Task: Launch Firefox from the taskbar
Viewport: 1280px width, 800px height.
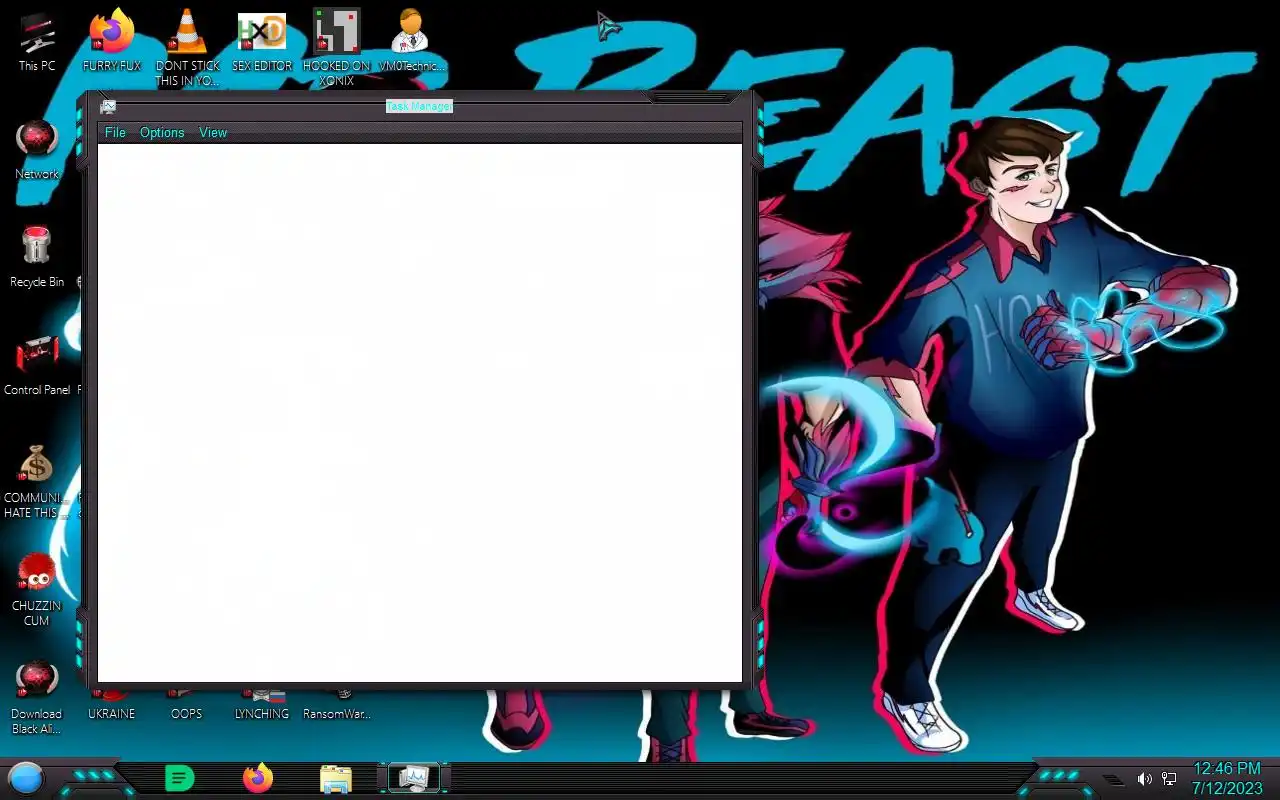Action: coord(258,778)
